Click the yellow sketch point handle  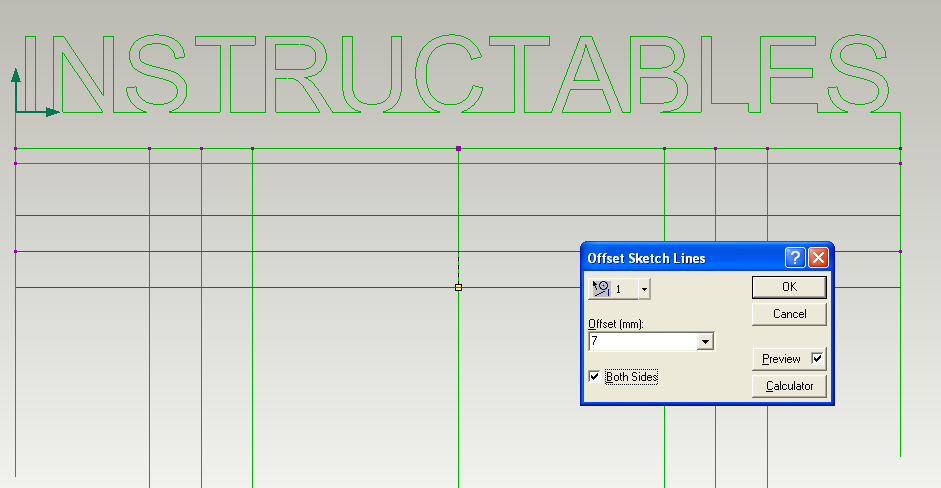tap(458, 288)
